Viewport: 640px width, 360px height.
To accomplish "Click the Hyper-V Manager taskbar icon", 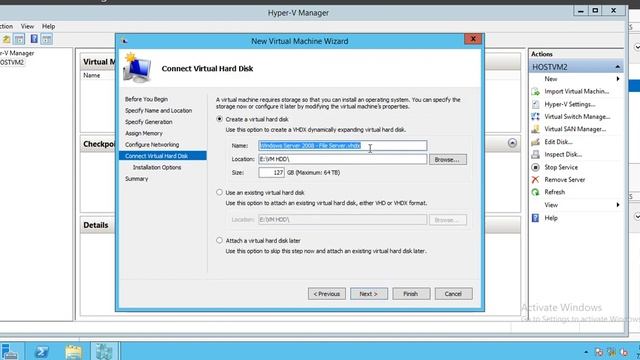I will tap(104, 351).
